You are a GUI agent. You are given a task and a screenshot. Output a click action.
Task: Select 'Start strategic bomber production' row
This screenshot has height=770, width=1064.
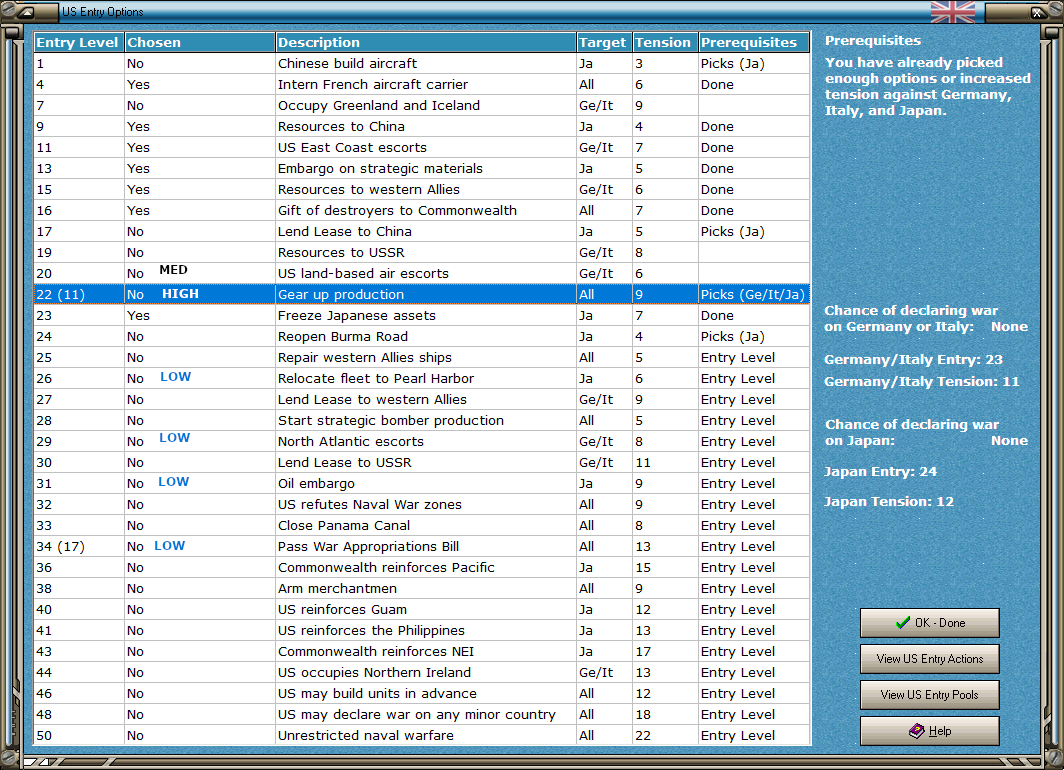(422, 421)
